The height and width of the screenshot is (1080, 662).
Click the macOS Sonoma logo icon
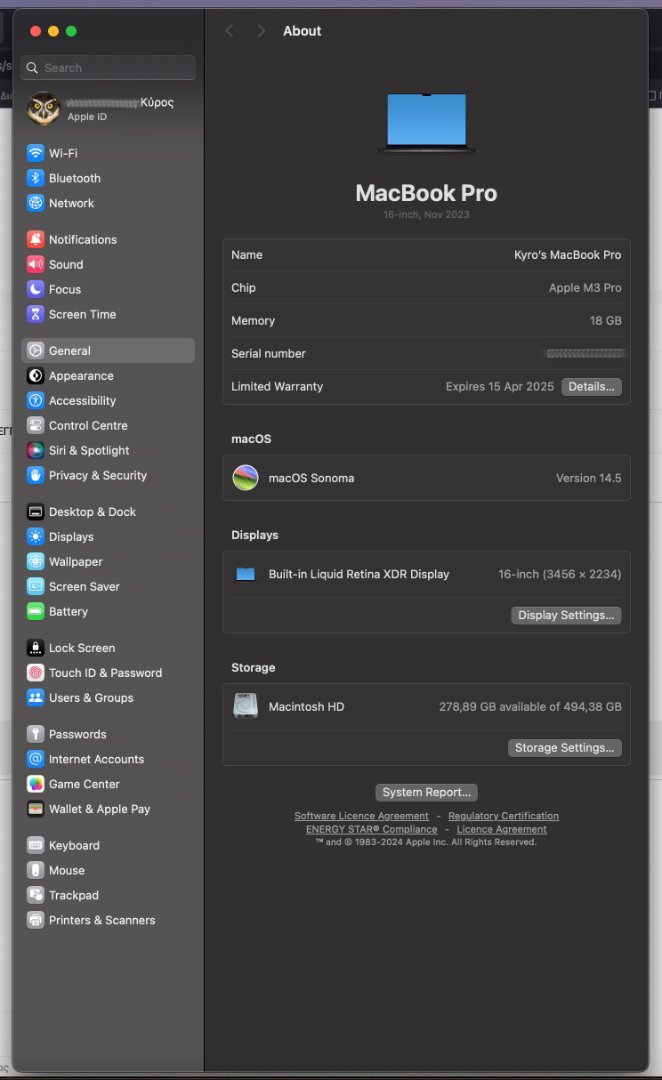[x=245, y=477]
